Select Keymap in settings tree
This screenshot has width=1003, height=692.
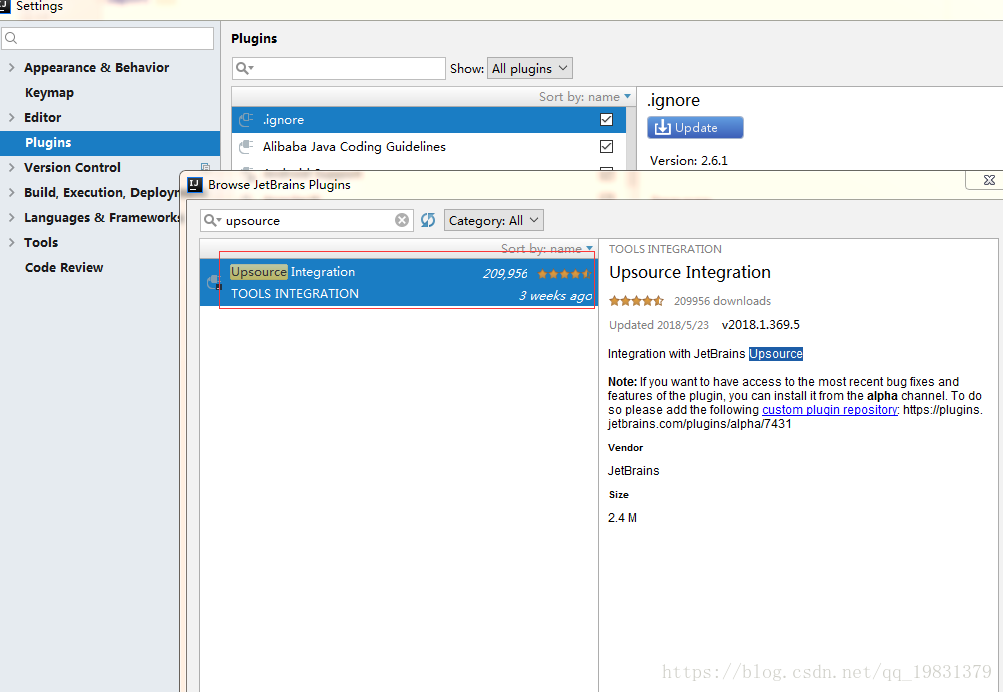tap(49, 93)
